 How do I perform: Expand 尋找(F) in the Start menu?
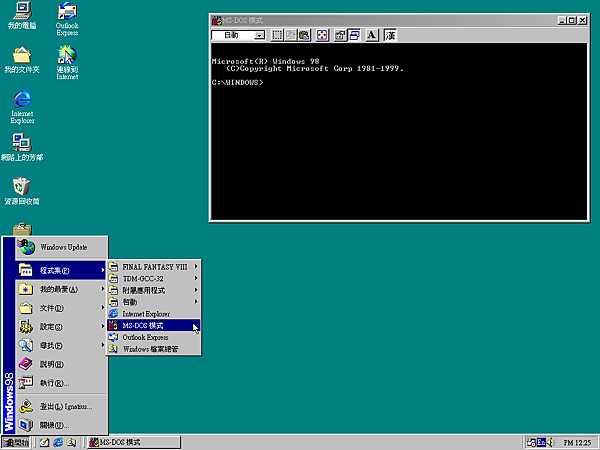click(61, 346)
